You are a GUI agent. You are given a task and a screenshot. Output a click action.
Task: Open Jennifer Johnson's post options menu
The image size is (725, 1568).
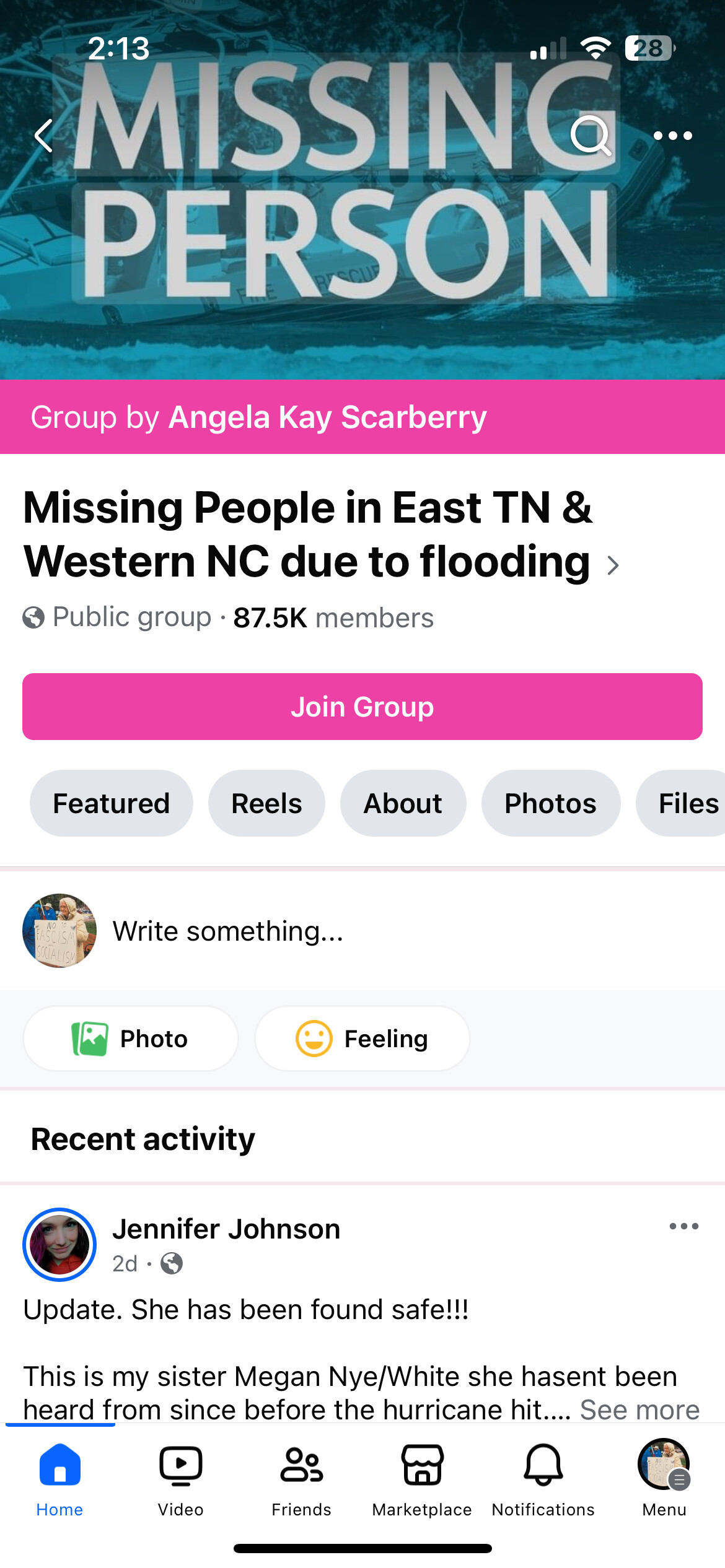(x=683, y=1226)
